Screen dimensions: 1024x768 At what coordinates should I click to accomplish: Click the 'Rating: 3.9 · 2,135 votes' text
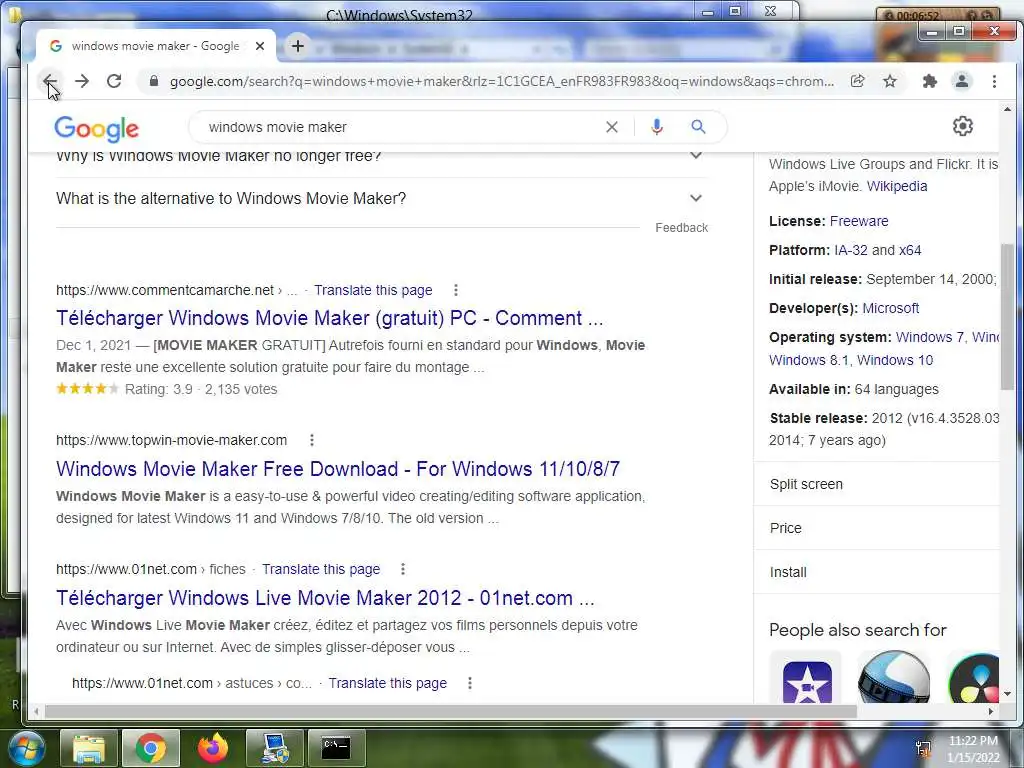click(x=201, y=389)
